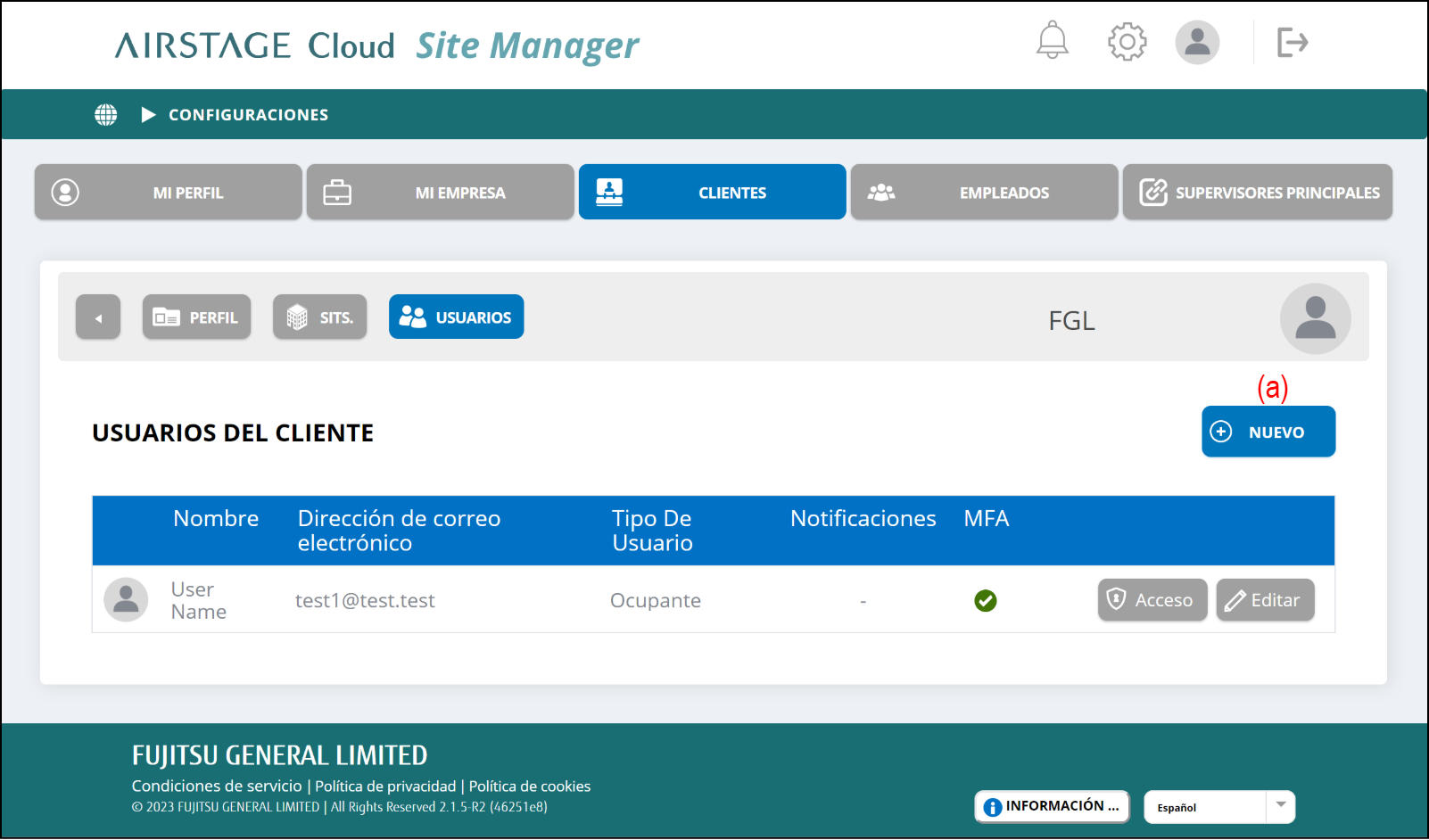Open the Política de privacidad link

tap(385, 786)
